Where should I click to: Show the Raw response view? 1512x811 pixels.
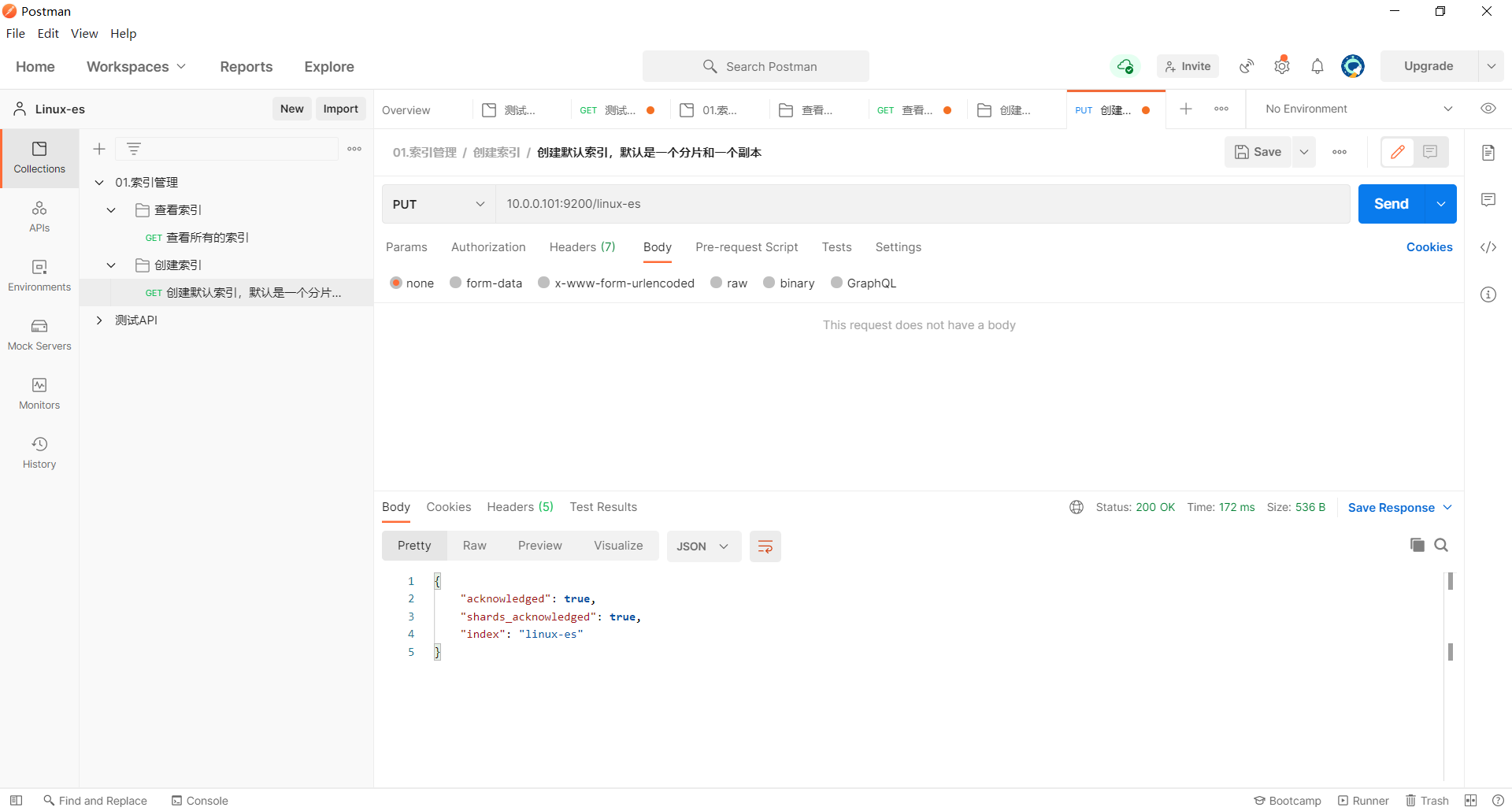(475, 546)
